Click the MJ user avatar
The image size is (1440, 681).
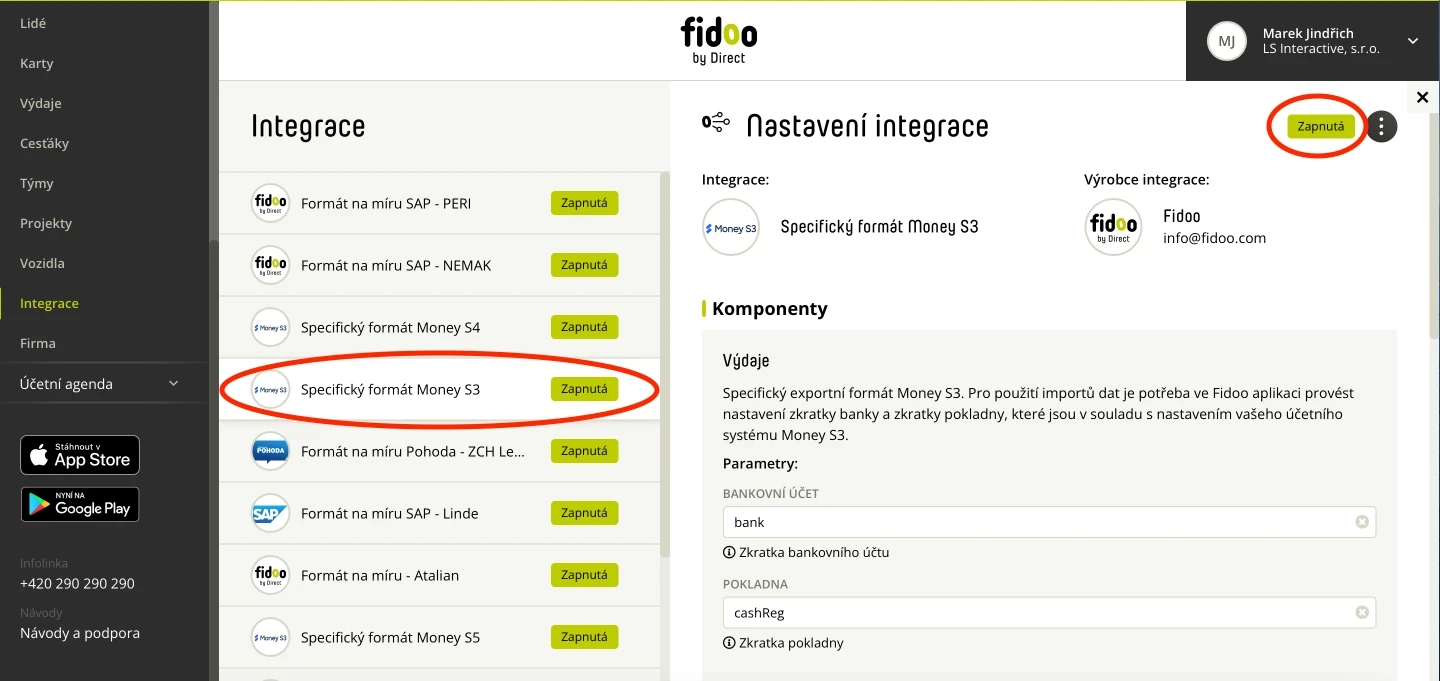tap(1226, 41)
